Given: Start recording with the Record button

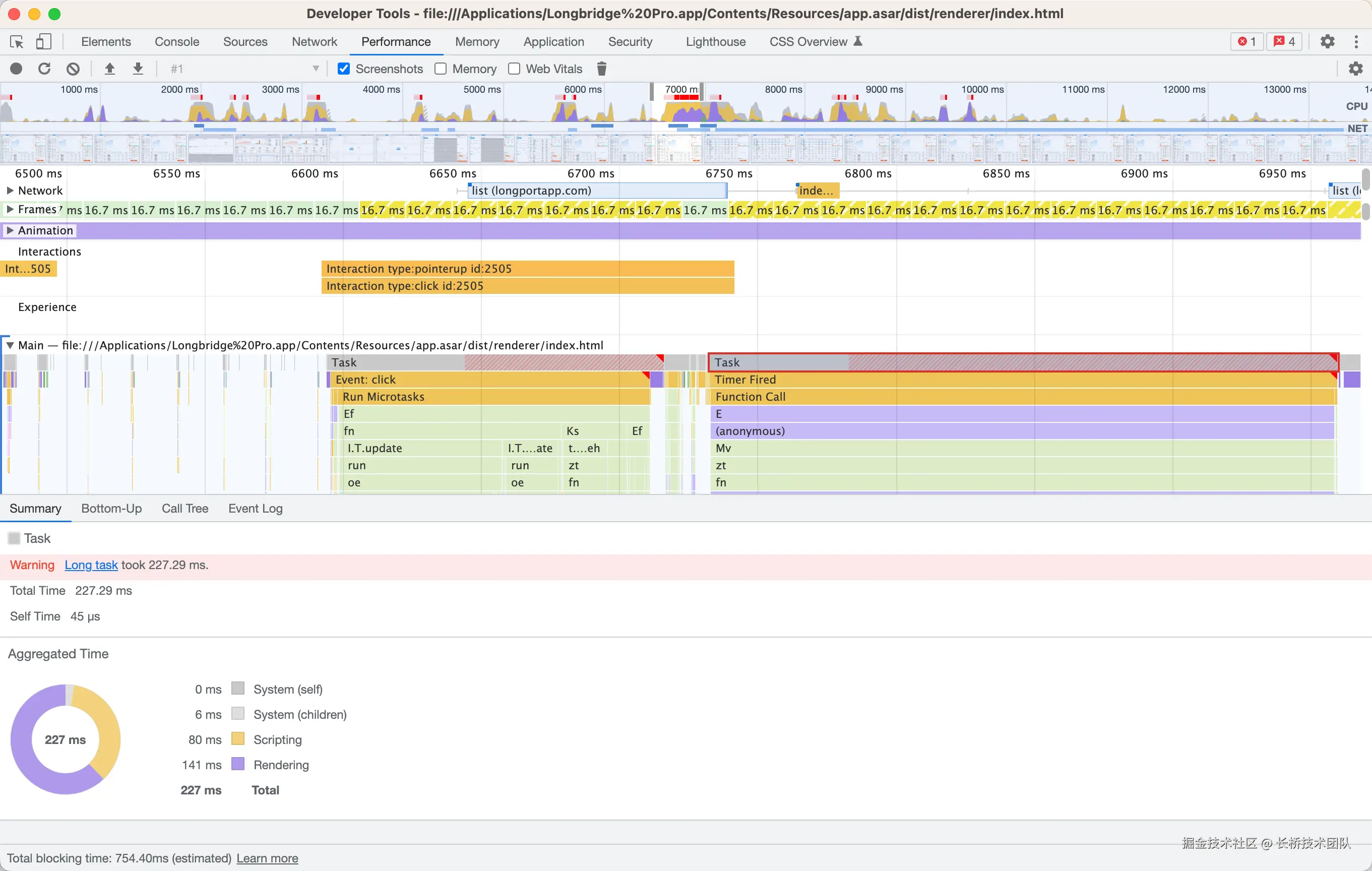Looking at the screenshot, I should (x=16, y=69).
